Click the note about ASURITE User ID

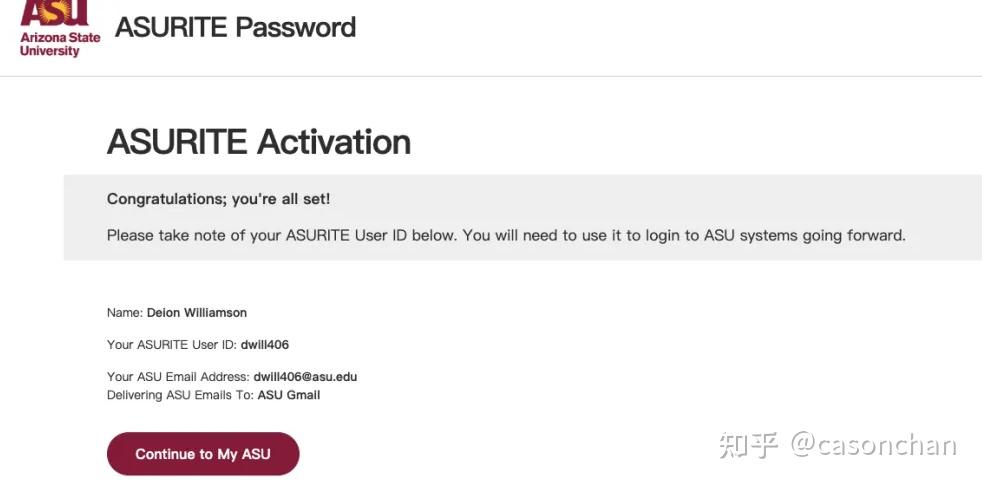pos(505,236)
